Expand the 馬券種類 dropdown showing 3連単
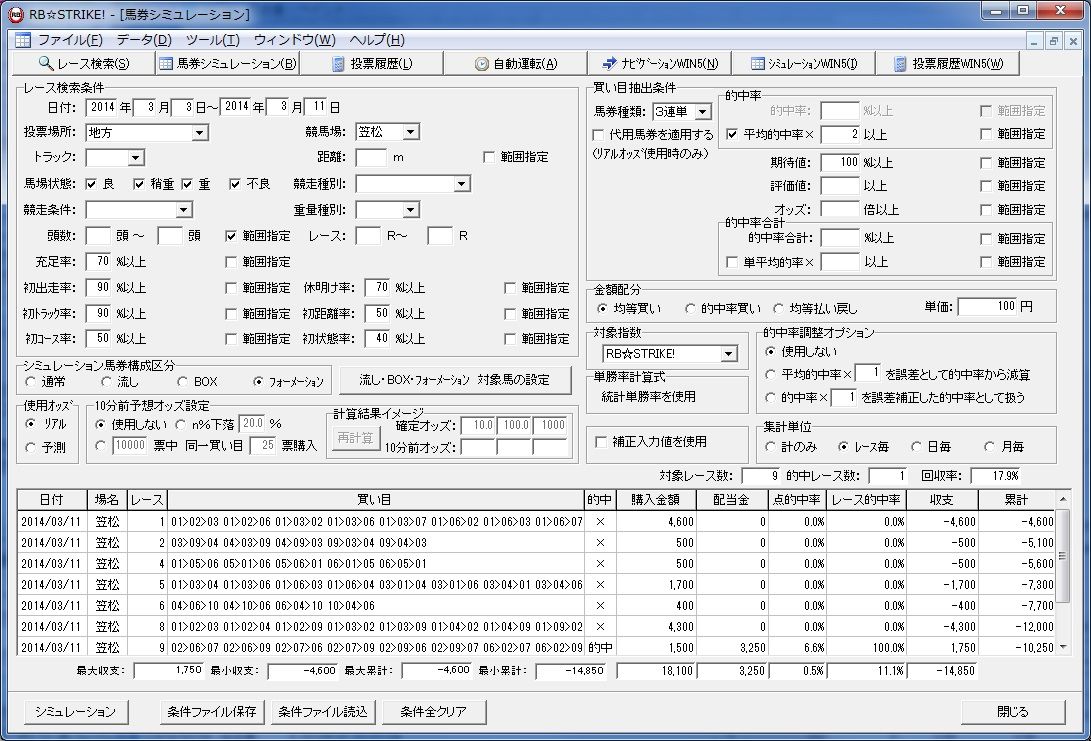This screenshot has height=741, width=1091. pos(703,111)
